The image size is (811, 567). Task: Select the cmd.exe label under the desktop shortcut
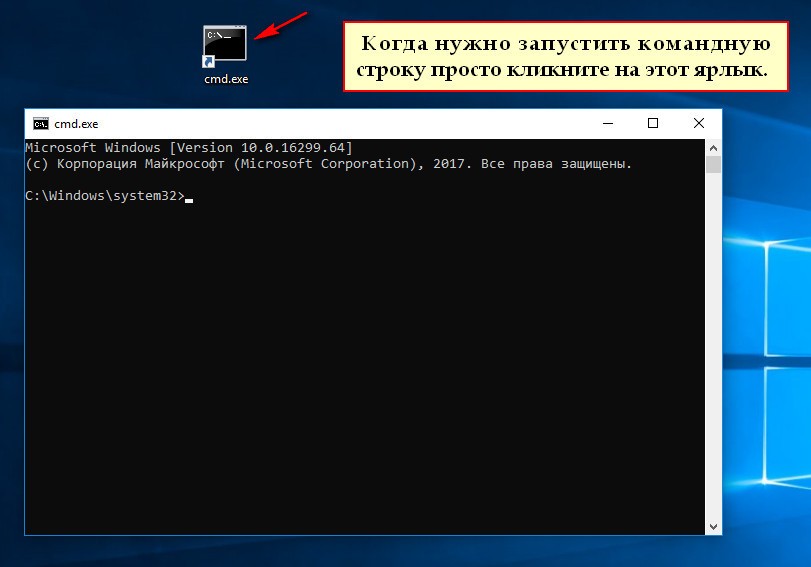(x=226, y=79)
